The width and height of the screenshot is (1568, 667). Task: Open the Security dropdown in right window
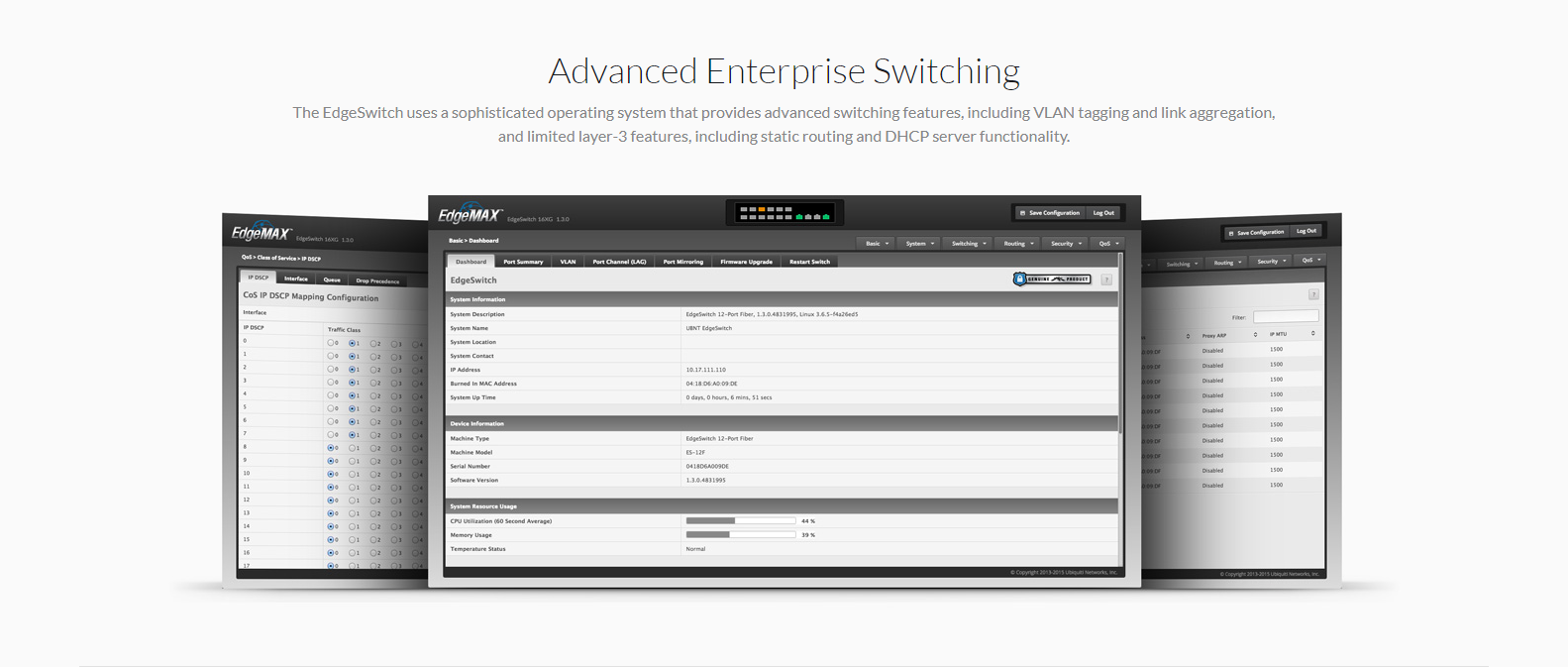pos(1271,262)
